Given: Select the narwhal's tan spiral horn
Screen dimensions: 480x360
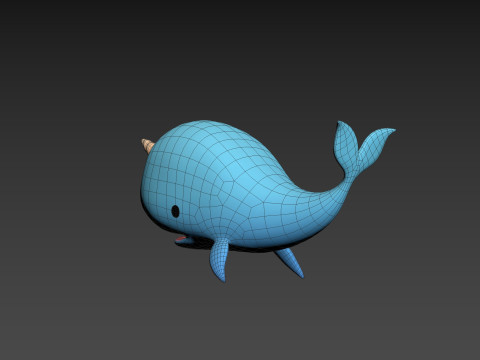Looking at the screenshot, I should click(148, 146).
